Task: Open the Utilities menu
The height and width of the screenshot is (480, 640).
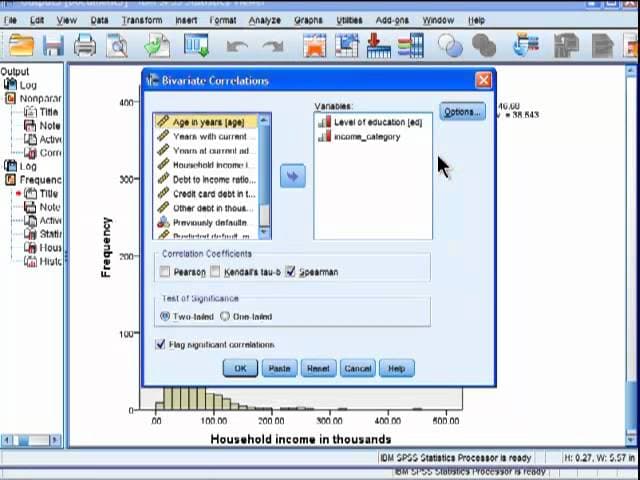Action: (x=349, y=20)
